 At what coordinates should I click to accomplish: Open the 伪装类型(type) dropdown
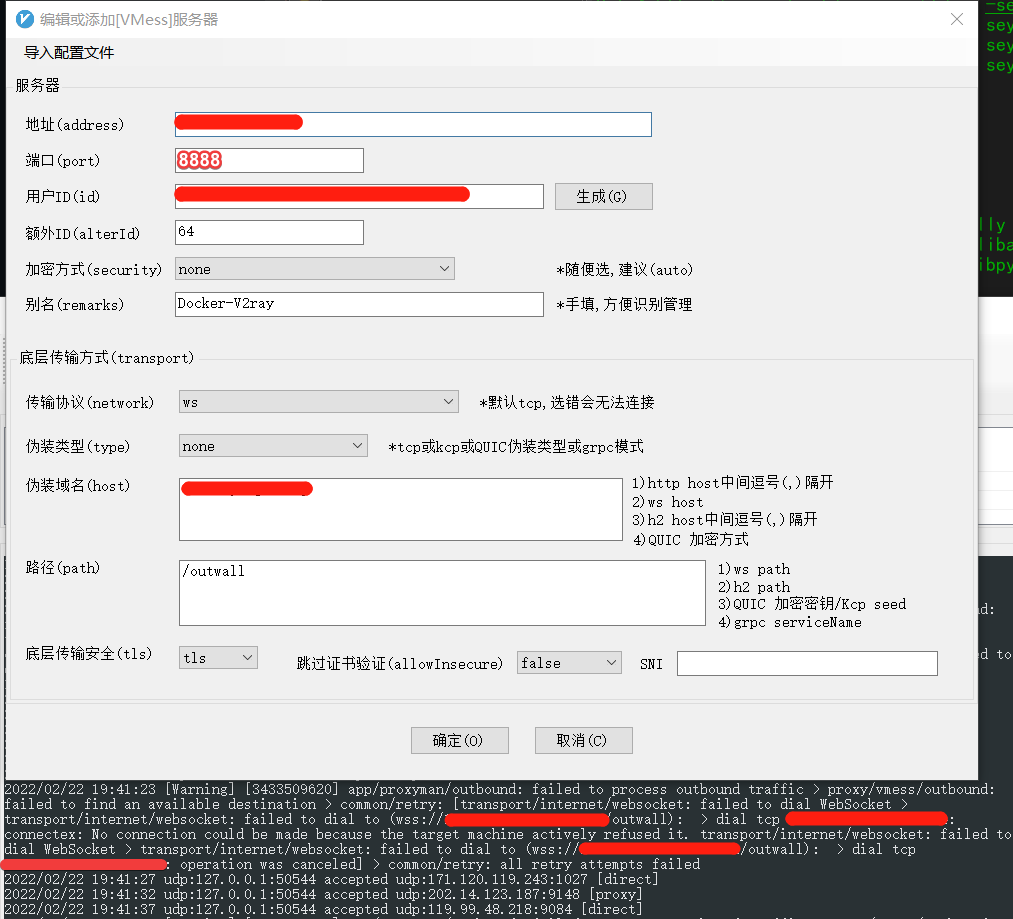pos(272,446)
